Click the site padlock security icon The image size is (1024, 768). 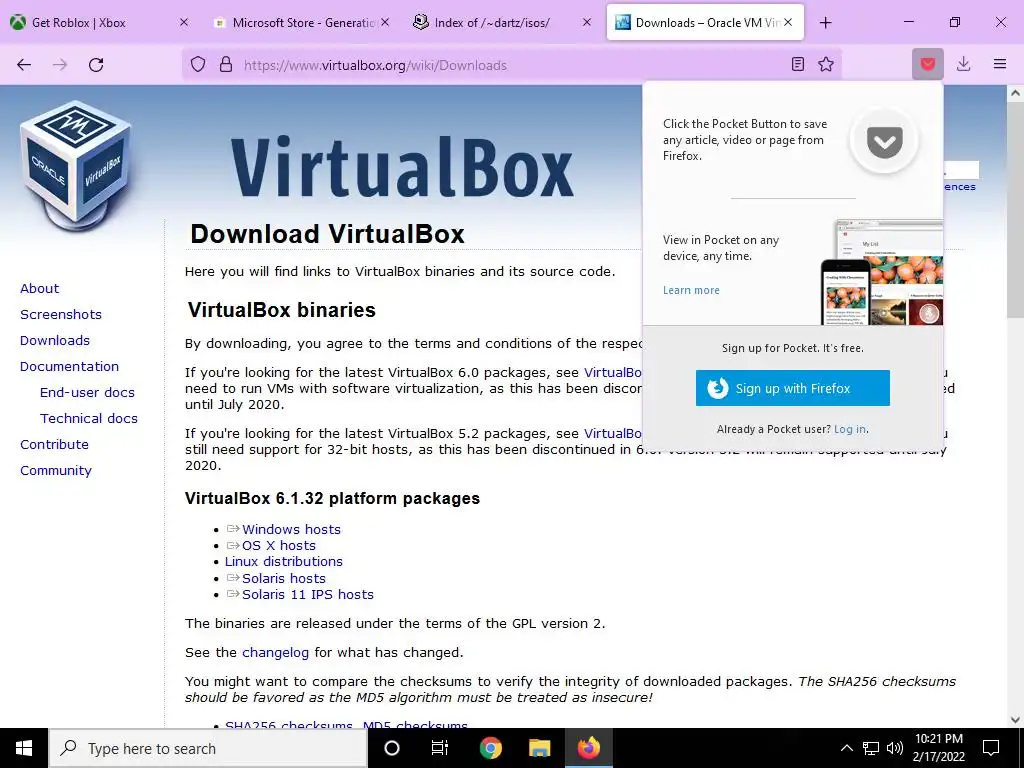tap(226, 65)
